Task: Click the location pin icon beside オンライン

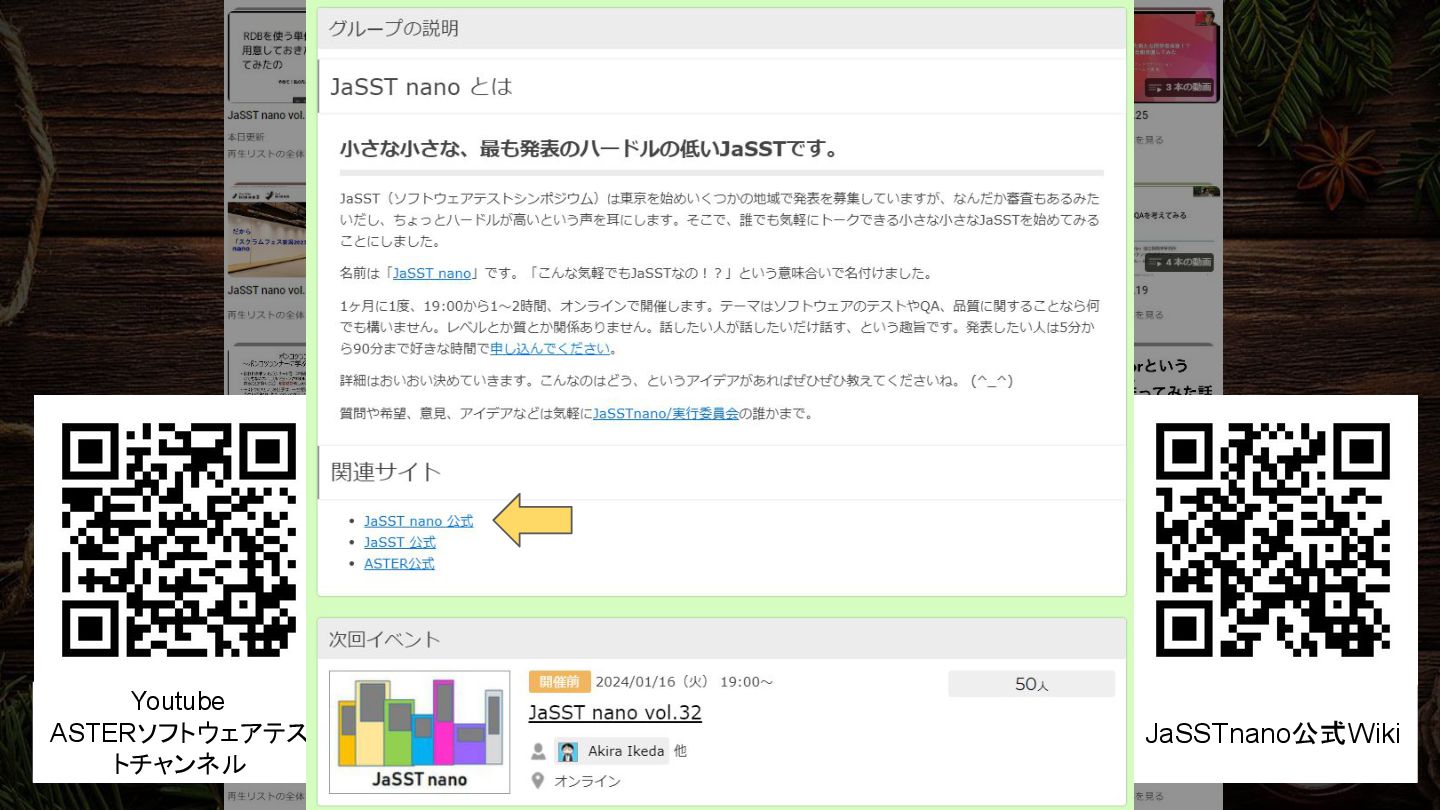Action: (x=538, y=780)
